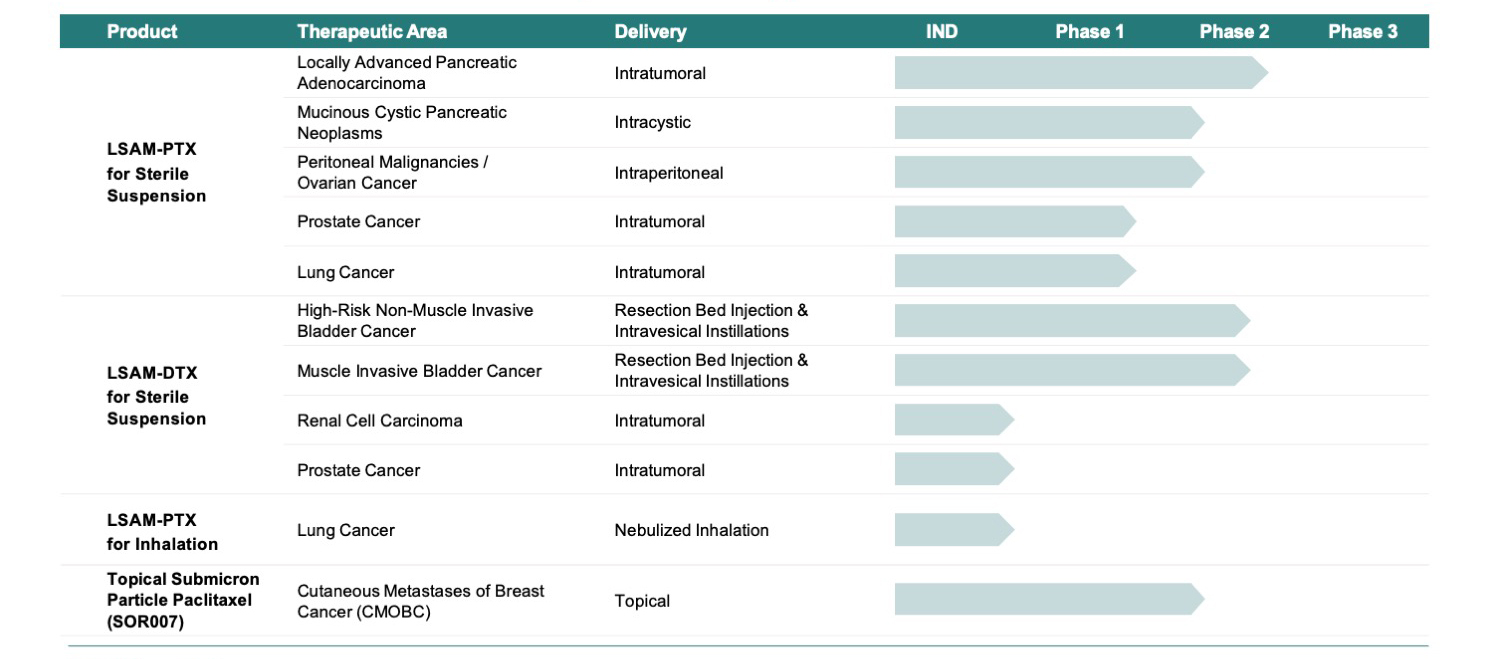Select Muscle Invasive Bladder Cancer
Image resolution: width=1500 pixels, height=659 pixels.
(419, 371)
